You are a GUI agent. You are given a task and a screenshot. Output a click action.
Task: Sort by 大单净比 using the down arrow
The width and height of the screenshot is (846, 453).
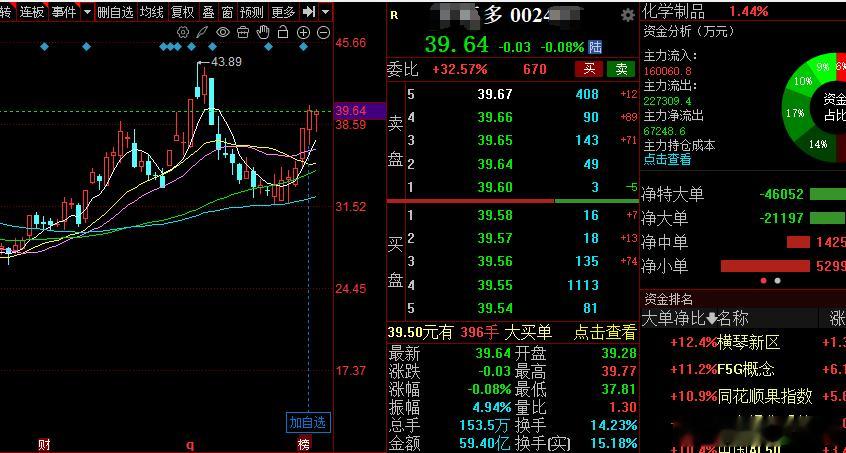(x=711, y=319)
